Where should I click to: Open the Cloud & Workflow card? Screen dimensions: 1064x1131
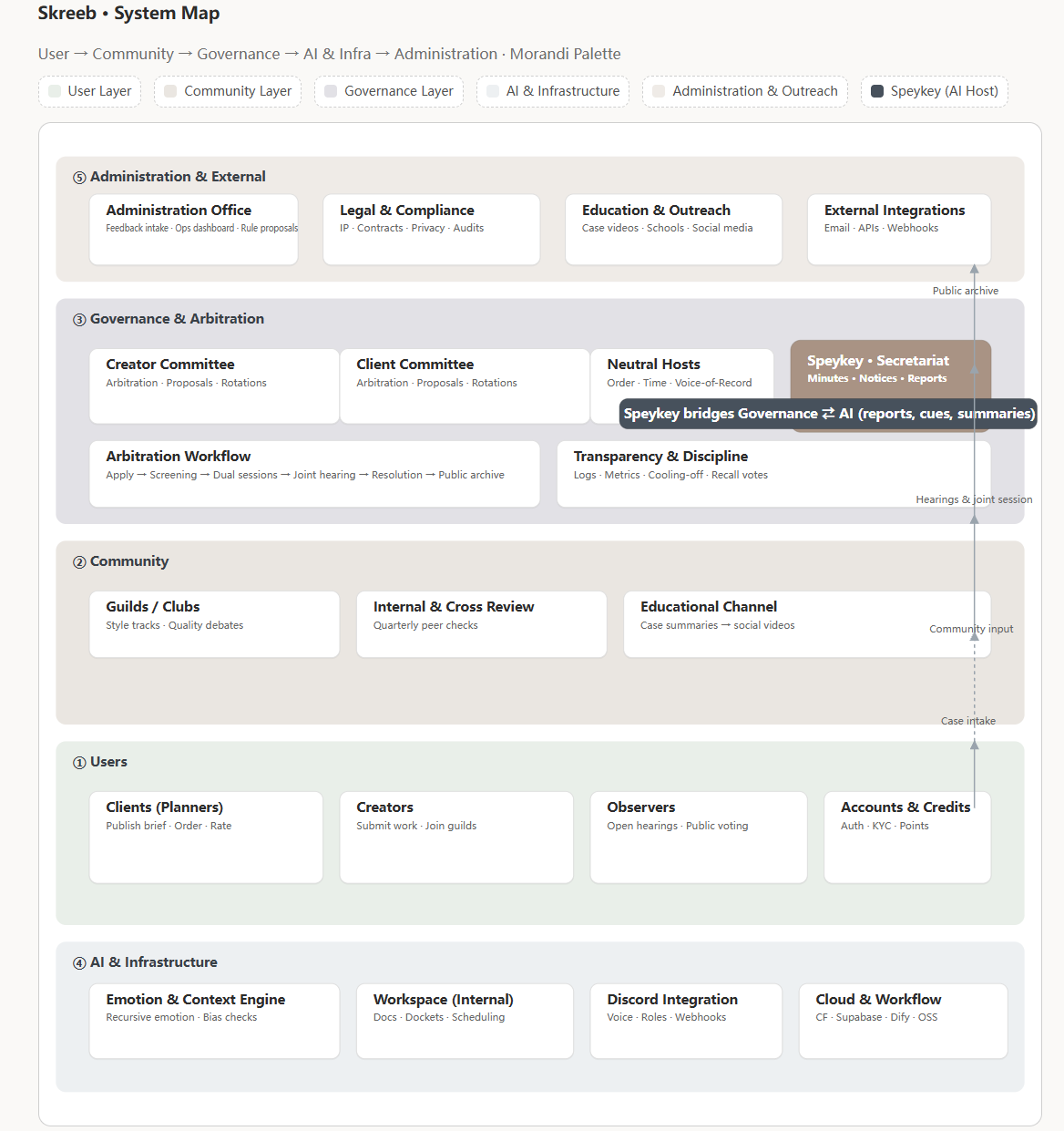pyautogui.click(x=903, y=1021)
